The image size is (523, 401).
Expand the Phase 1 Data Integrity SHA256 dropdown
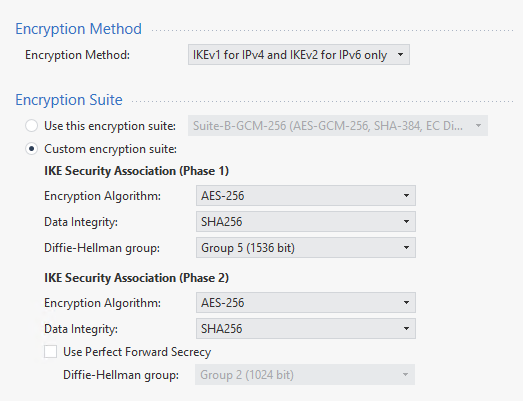pyautogui.click(x=306, y=222)
